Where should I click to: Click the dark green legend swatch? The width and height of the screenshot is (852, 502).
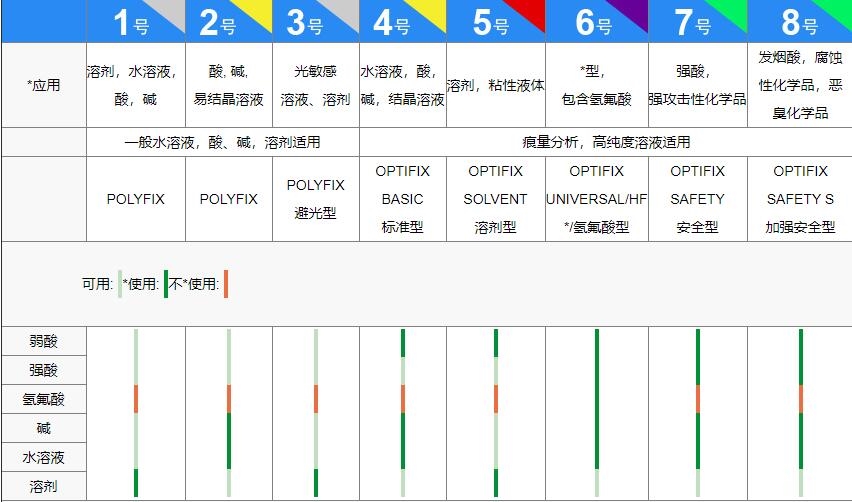coord(166,284)
